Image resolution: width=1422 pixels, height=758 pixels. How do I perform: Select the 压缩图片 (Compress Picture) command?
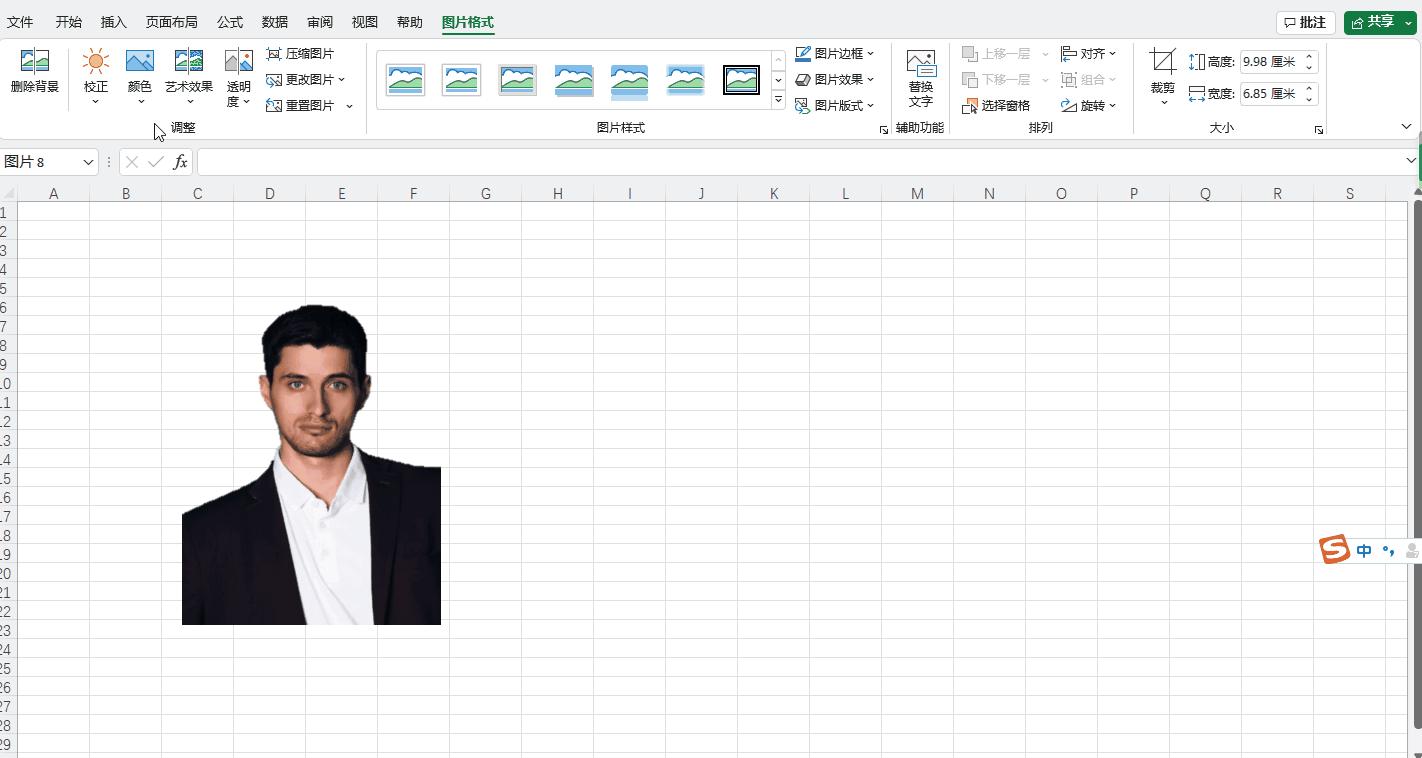(x=302, y=53)
